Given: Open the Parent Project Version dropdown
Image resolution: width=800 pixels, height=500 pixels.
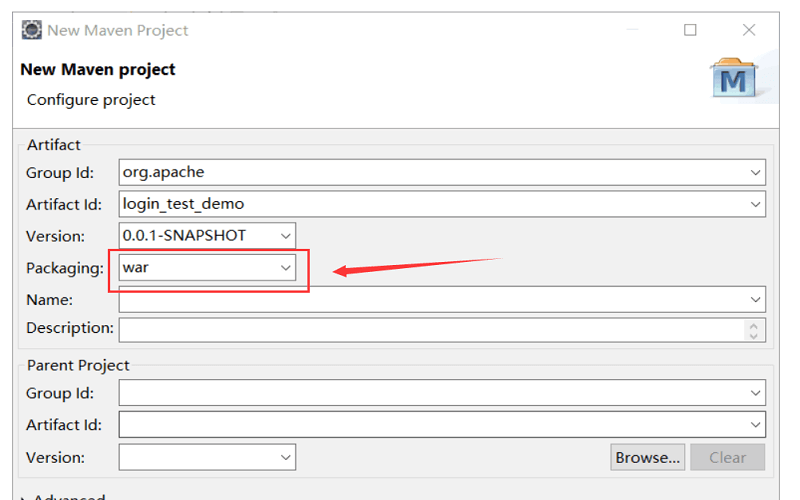Looking at the screenshot, I should click(x=286, y=457).
